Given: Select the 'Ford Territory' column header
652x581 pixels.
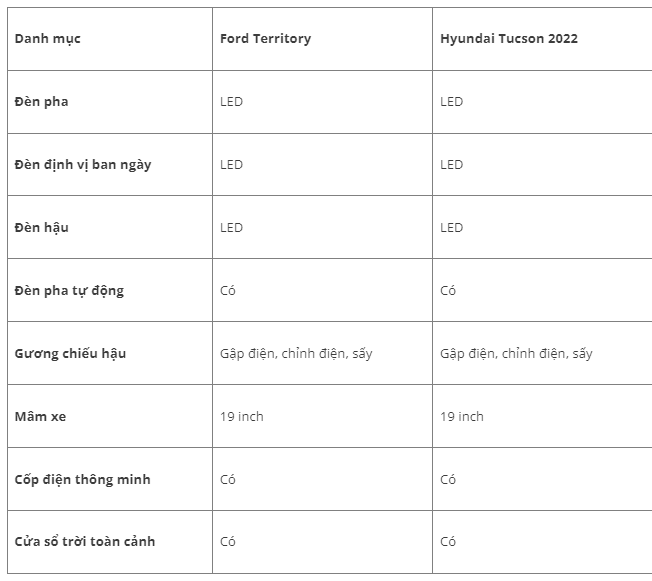Looking at the screenshot, I should (265, 39).
